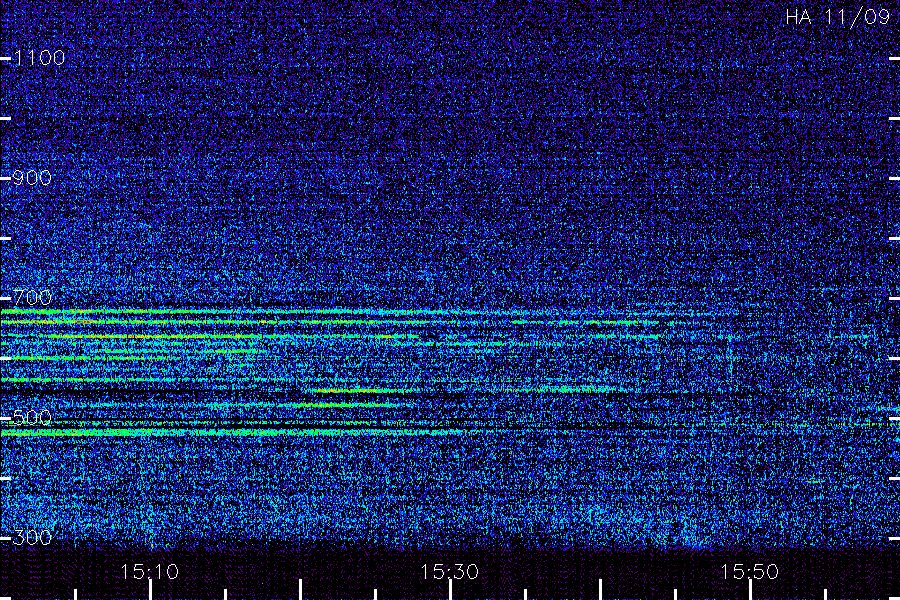Click the 700 frequency axis label

(32, 297)
